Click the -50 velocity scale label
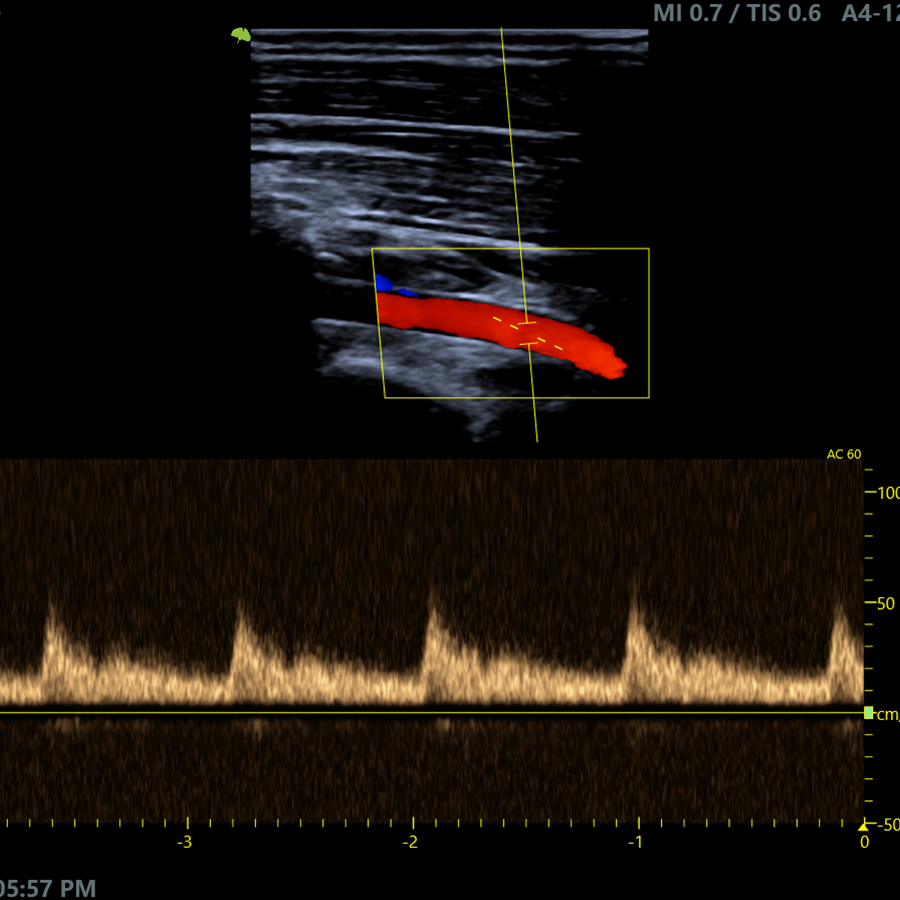 click(x=885, y=823)
